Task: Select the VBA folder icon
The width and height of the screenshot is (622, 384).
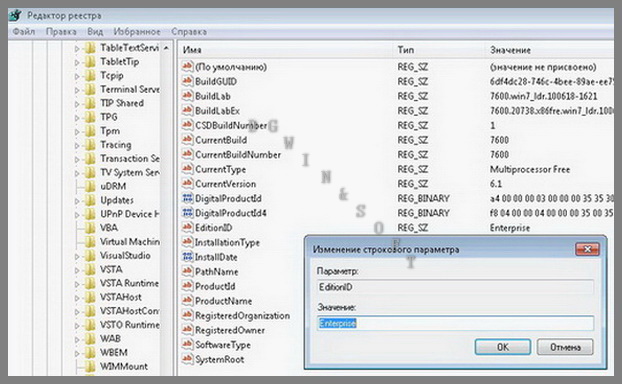Action: (90, 228)
